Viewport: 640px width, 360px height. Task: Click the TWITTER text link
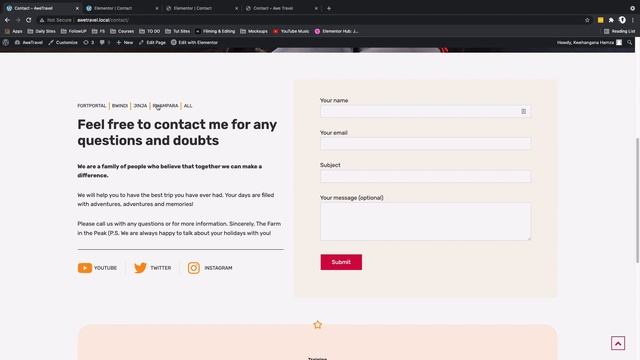point(161,268)
